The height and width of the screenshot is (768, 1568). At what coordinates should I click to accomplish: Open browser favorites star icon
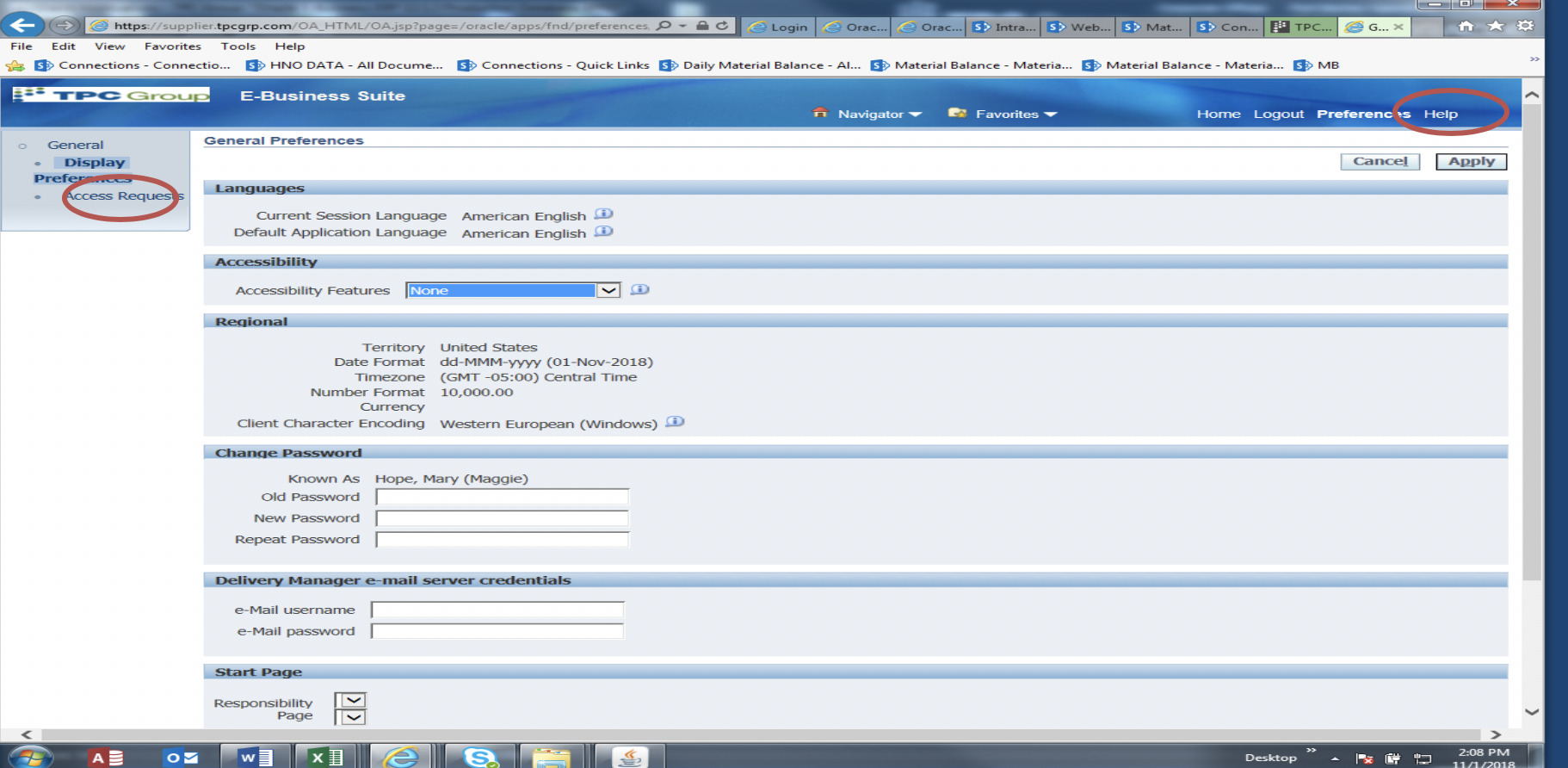click(x=1497, y=25)
